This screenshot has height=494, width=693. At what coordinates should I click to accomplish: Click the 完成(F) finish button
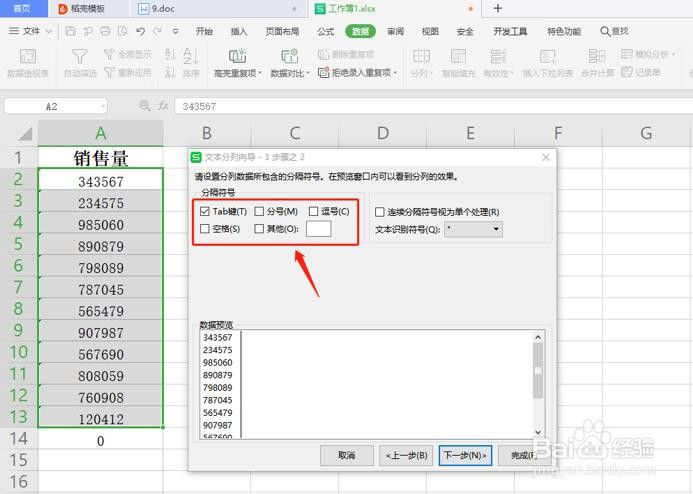(523, 455)
